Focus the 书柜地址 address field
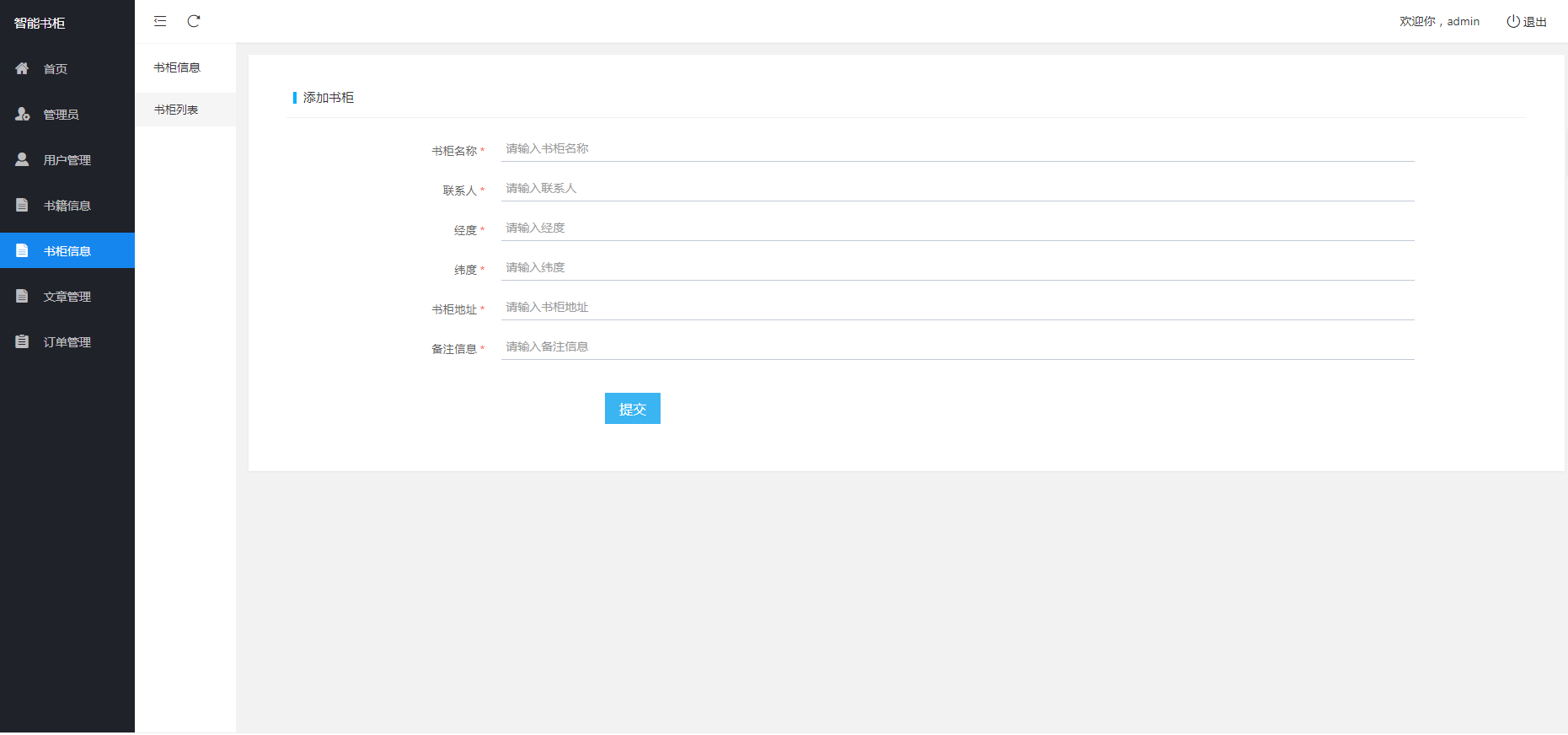The height and width of the screenshot is (735, 1568). pyautogui.click(x=957, y=308)
